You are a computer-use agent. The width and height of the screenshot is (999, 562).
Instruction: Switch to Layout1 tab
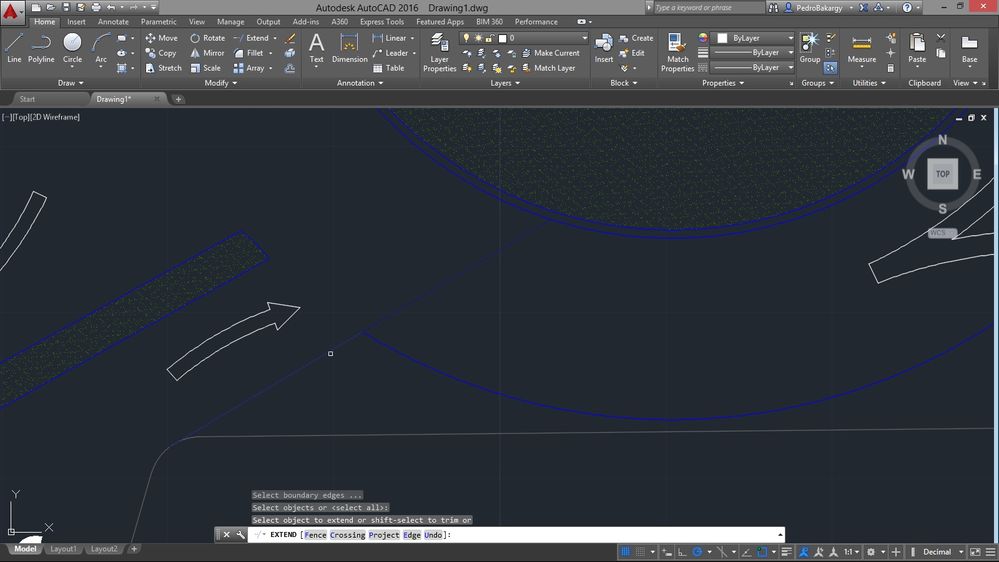click(x=63, y=549)
